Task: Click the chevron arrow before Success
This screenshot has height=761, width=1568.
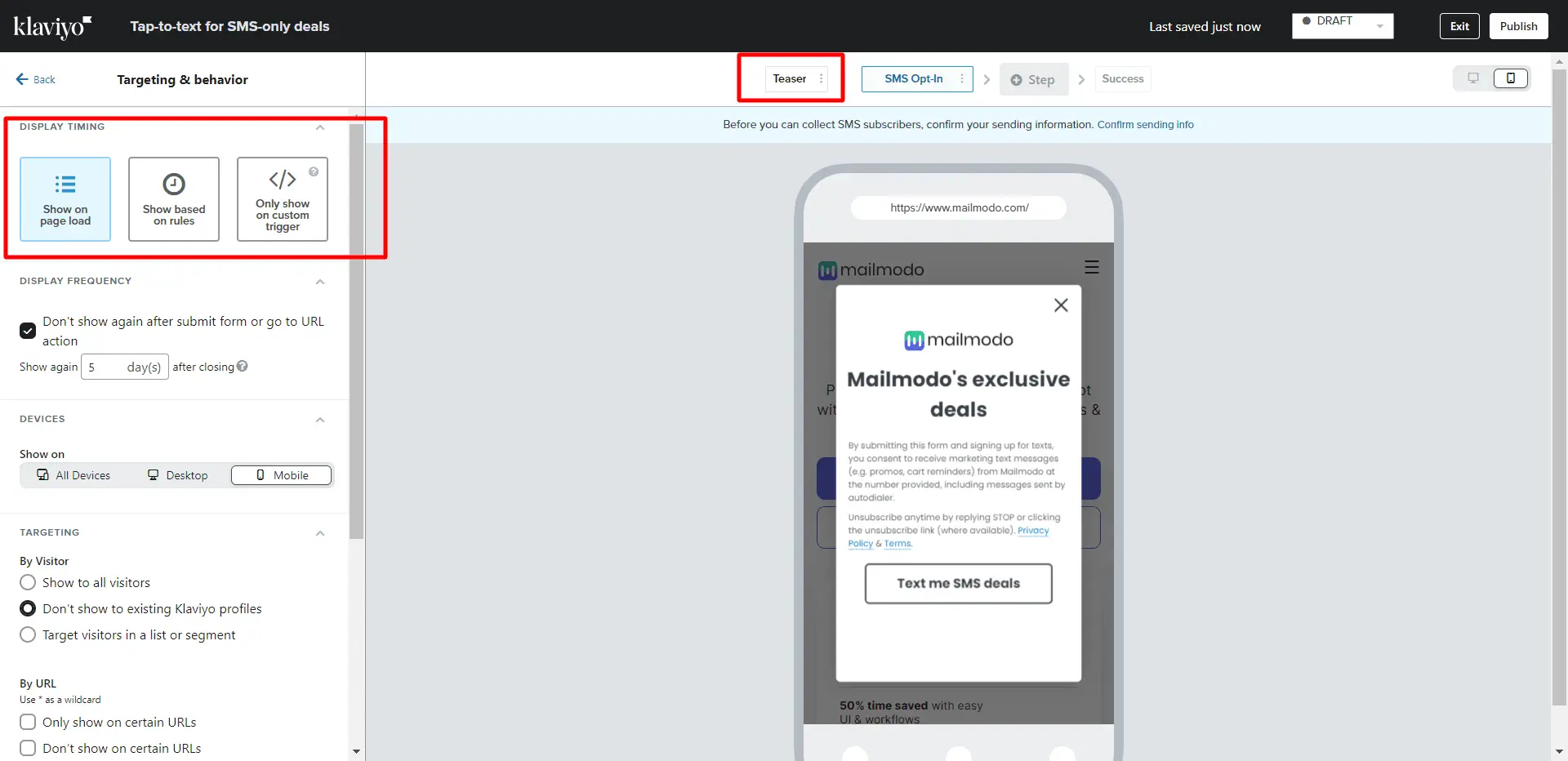Action: pos(1081,79)
